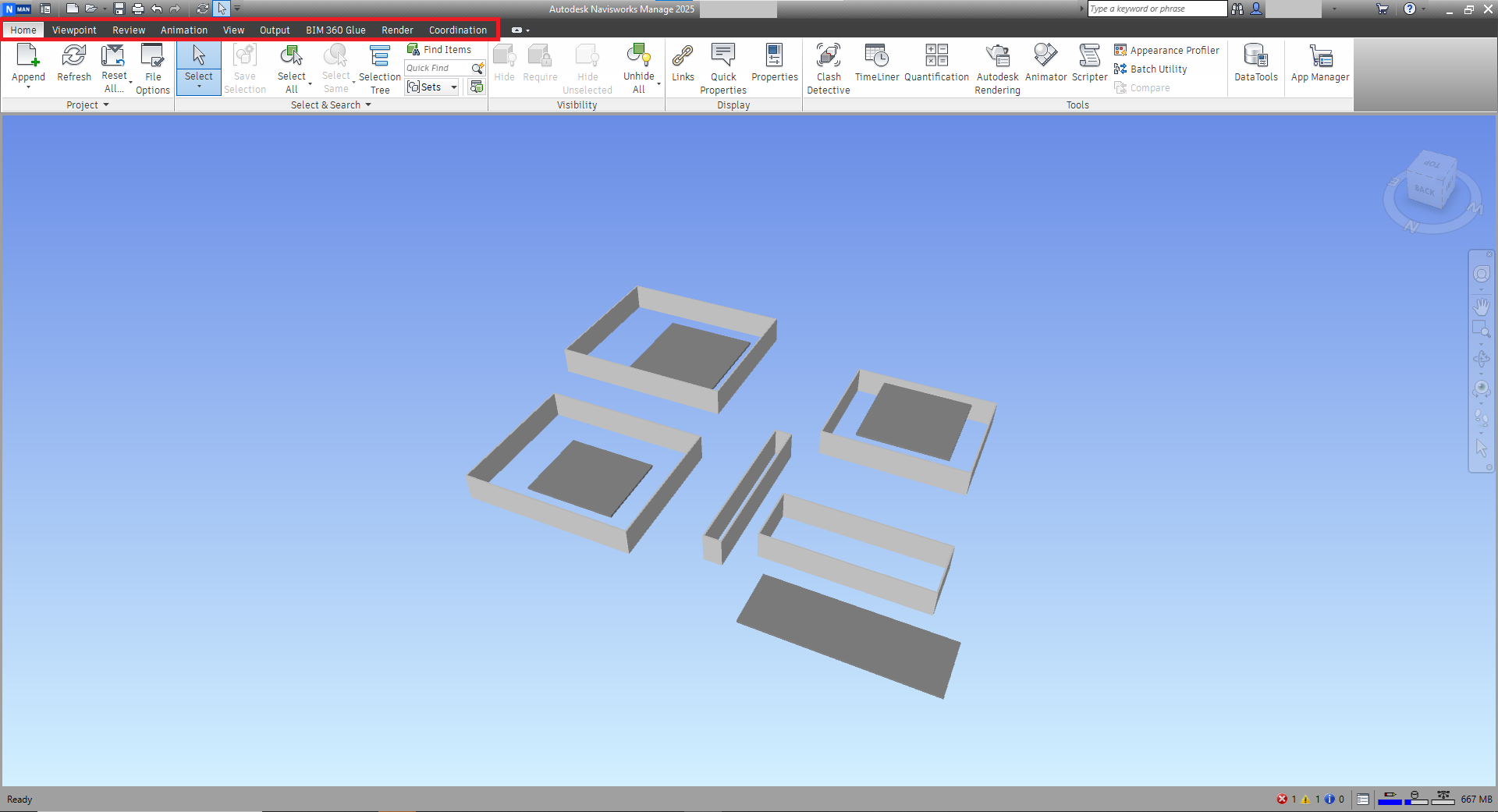Toggle the Appearance Profiler
Image resolution: width=1498 pixels, height=812 pixels.
[1166, 50]
